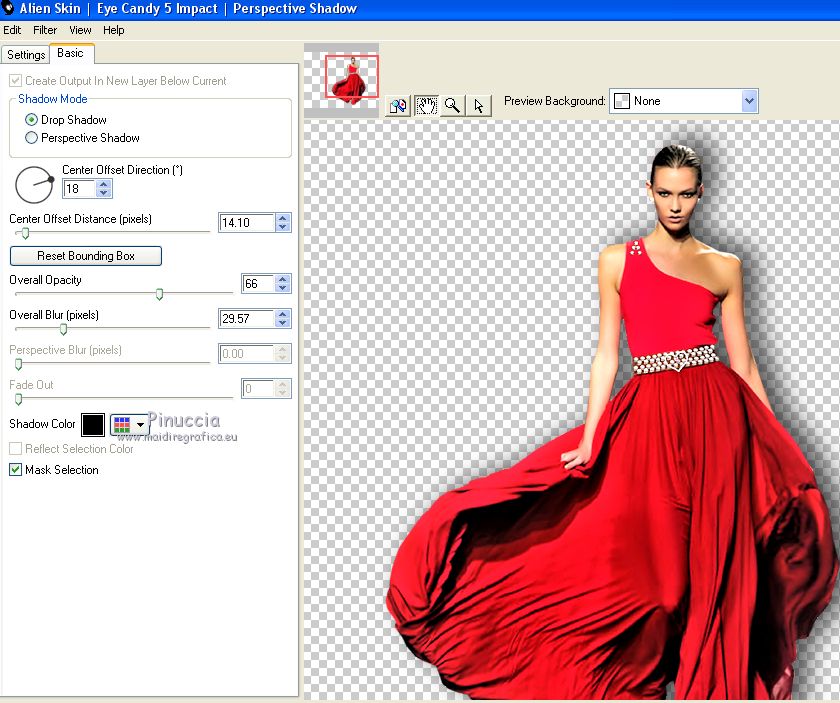Click the Center Offset Direction dial

(x=34, y=186)
